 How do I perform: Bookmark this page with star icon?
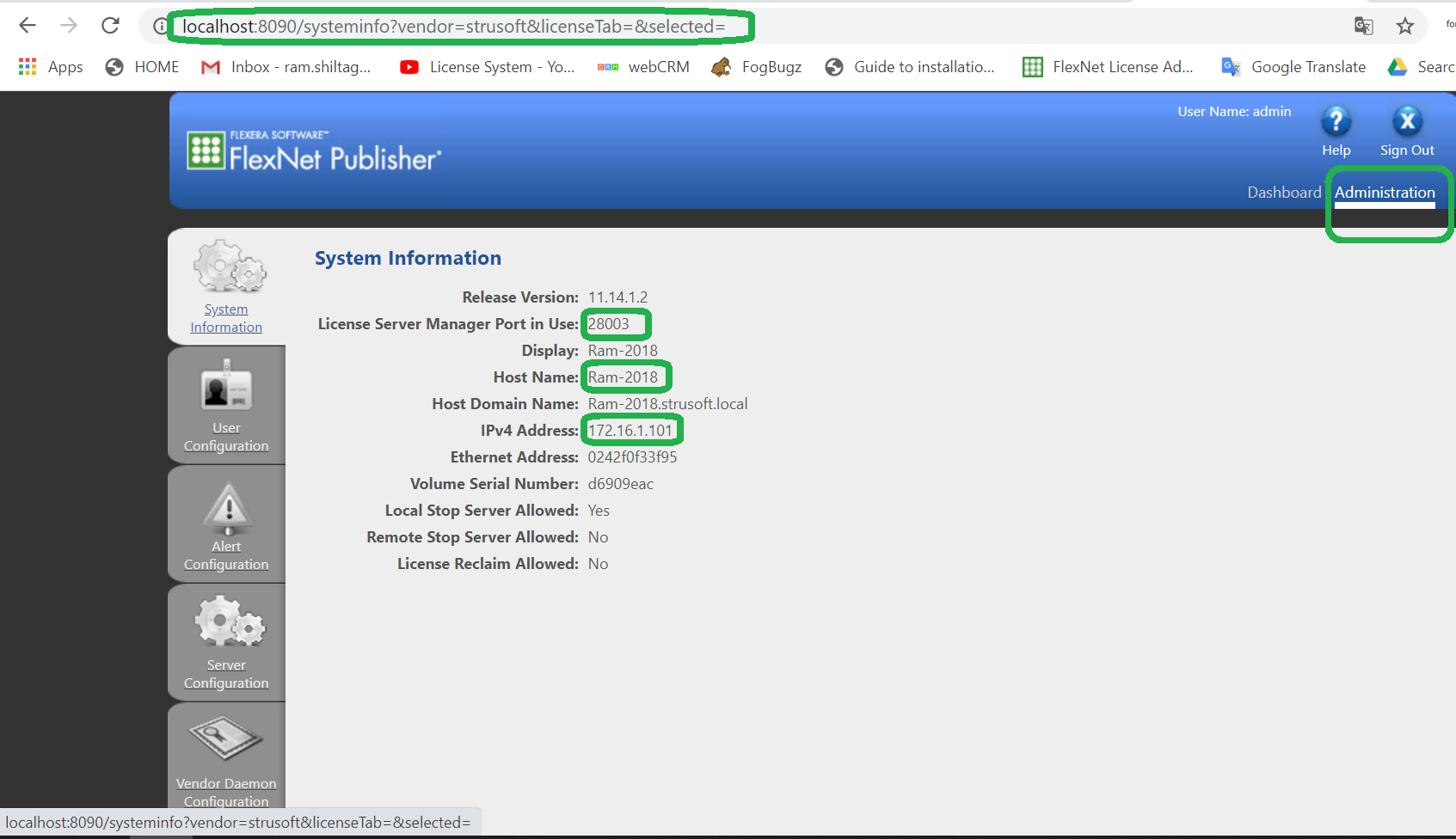tap(1405, 26)
